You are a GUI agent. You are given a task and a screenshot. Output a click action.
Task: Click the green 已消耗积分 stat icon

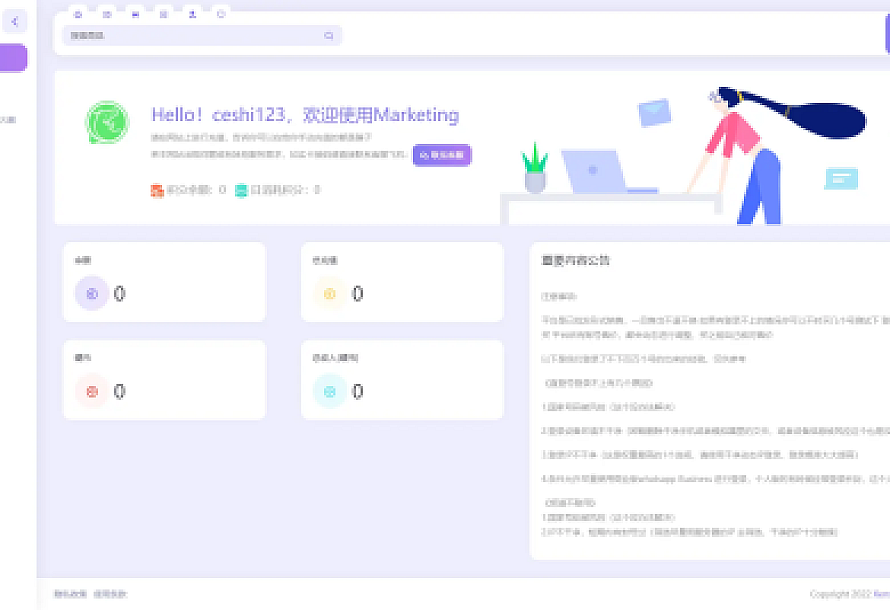[240, 190]
